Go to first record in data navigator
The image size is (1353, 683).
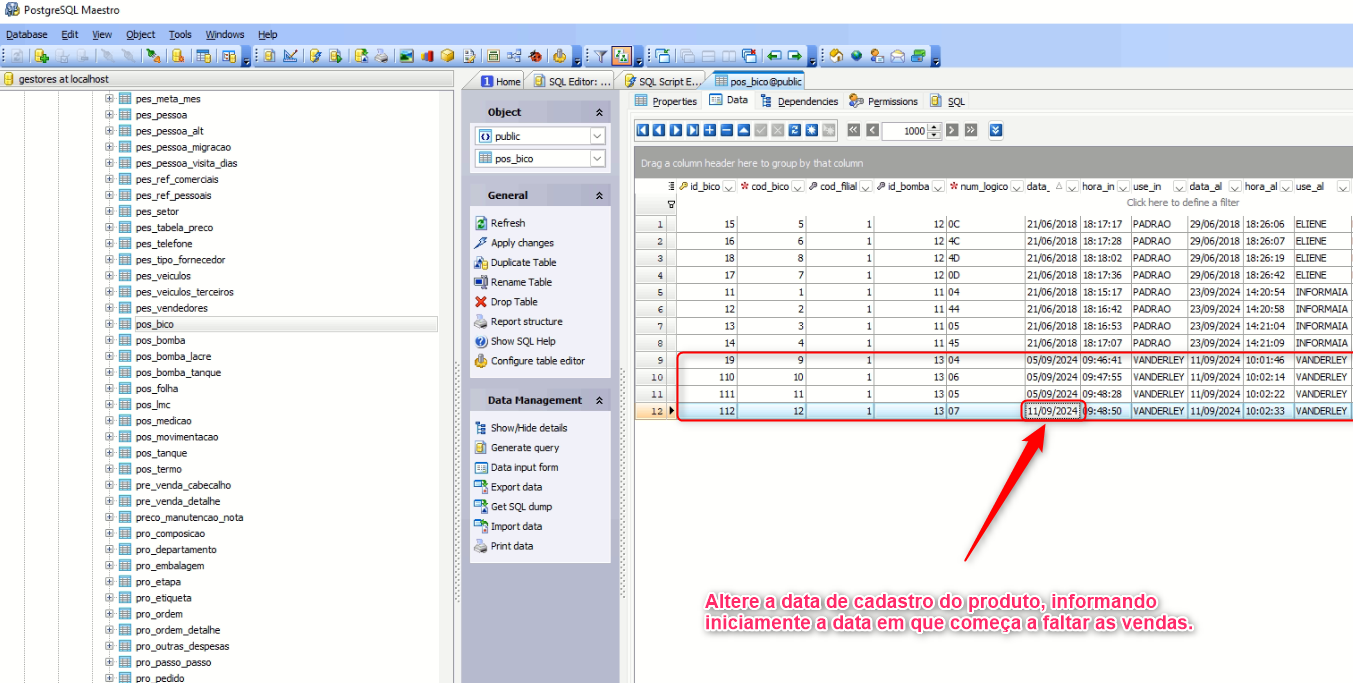click(x=643, y=130)
